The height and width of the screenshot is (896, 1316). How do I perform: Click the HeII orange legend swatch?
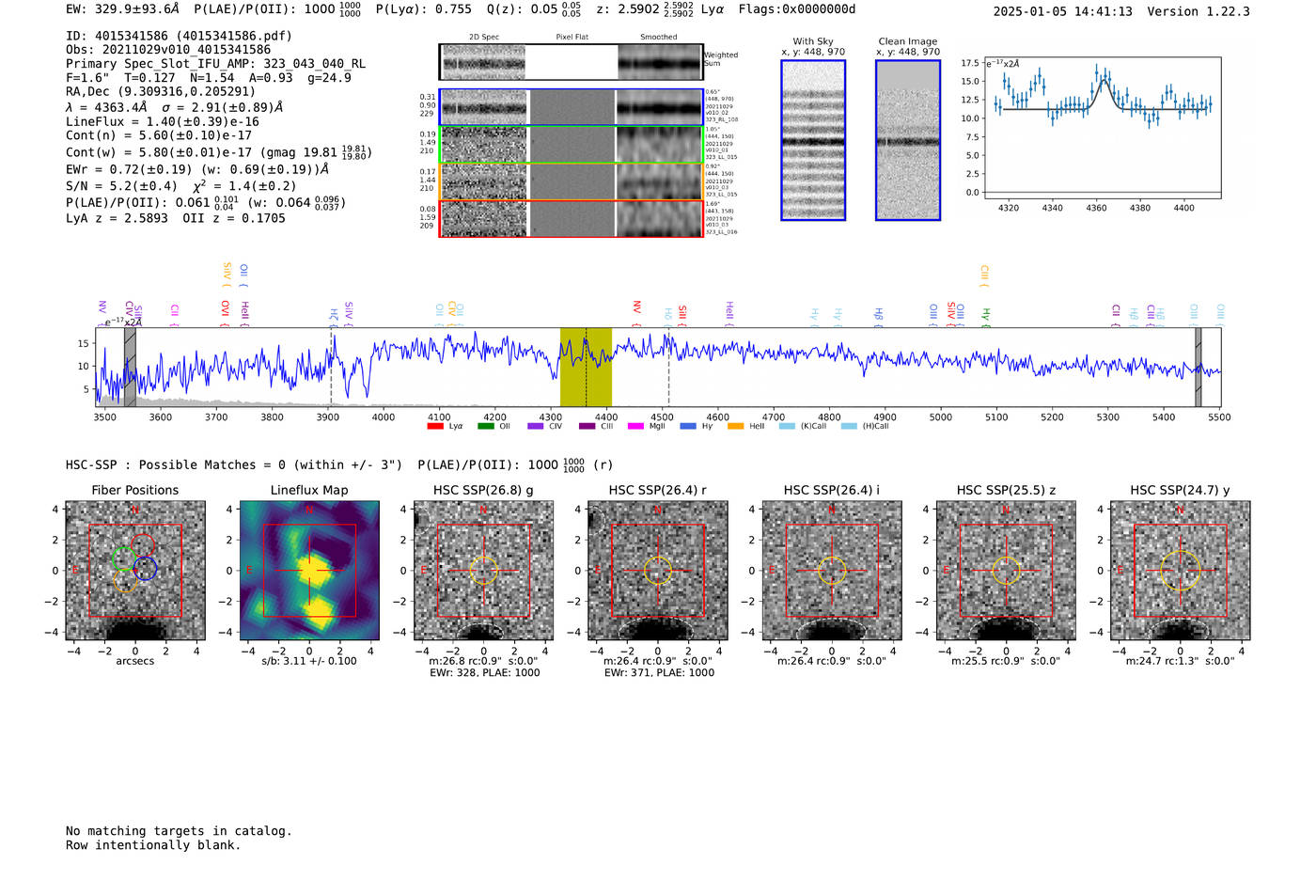click(735, 426)
